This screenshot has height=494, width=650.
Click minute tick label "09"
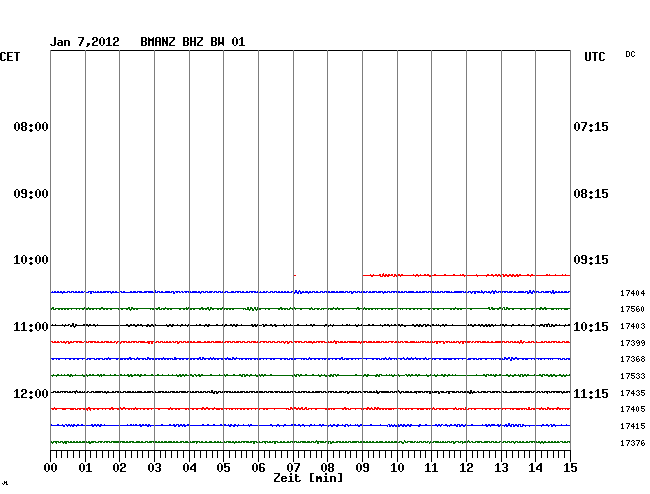(363, 468)
